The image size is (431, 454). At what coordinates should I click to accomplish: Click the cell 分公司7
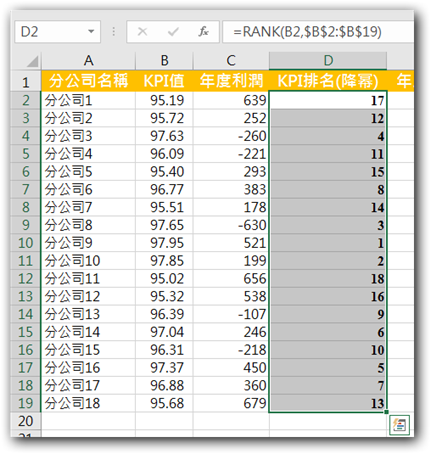88,207
